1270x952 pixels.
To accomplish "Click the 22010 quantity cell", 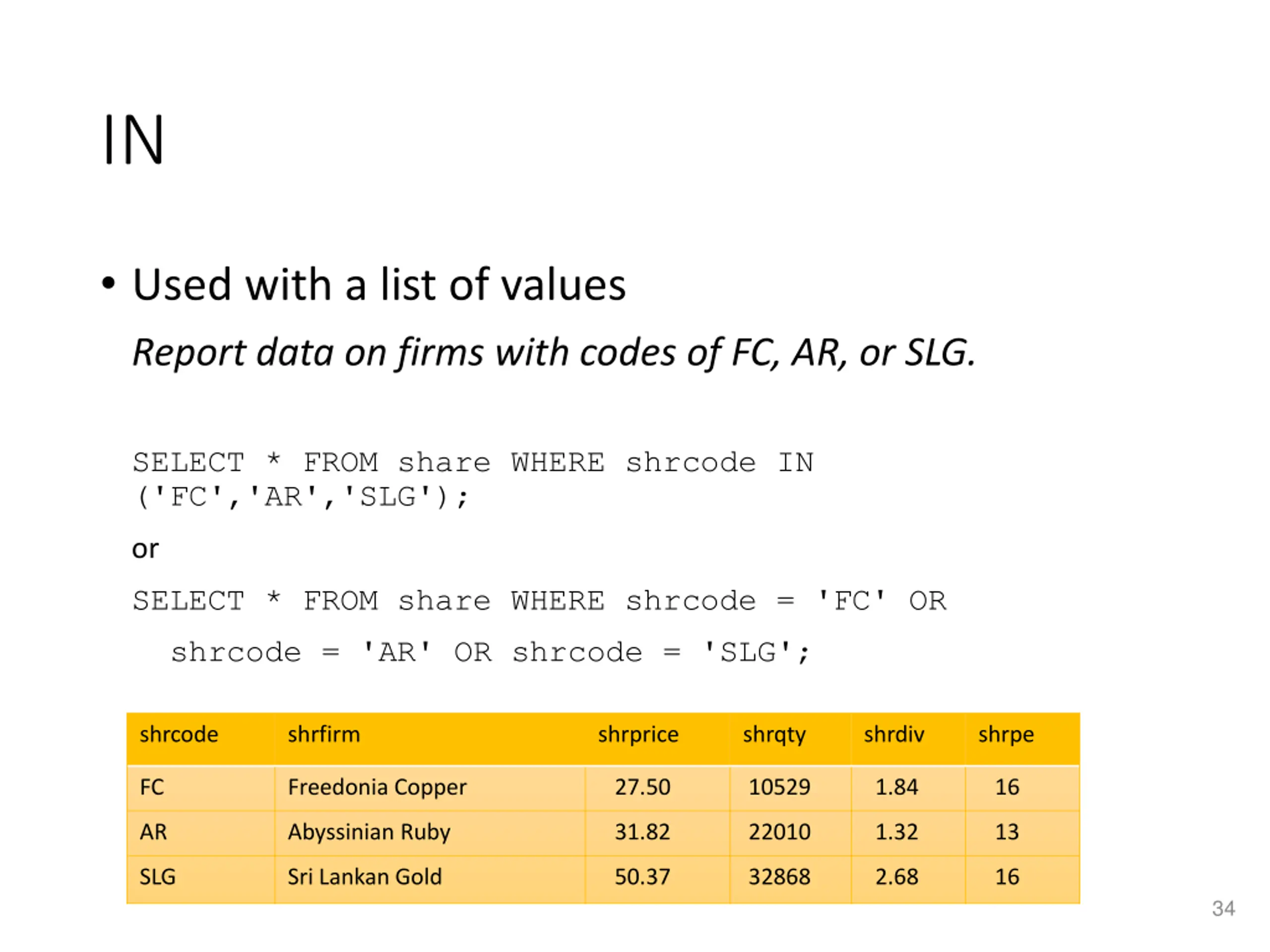I will (x=780, y=832).
